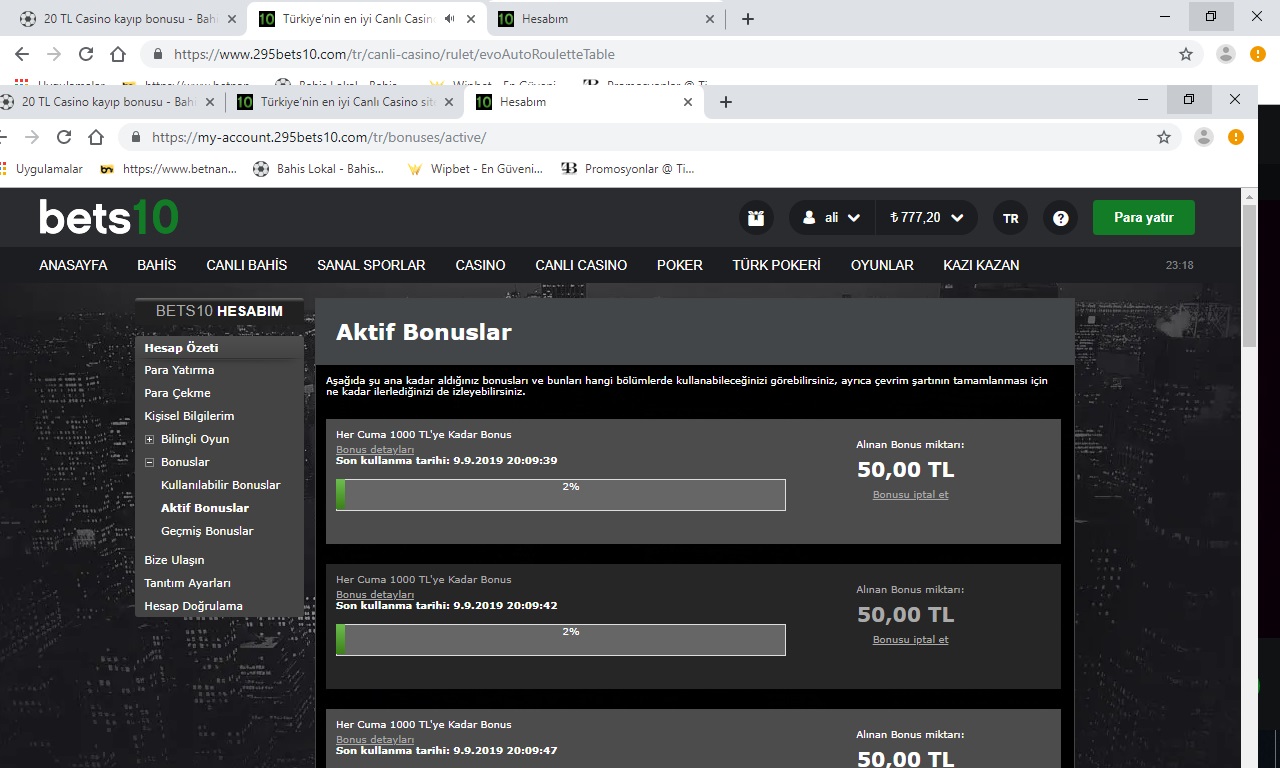Switch to 20 TL Casino tab in rear window
Viewport: 1280px width, 768px height.
(x=130, y=18)
